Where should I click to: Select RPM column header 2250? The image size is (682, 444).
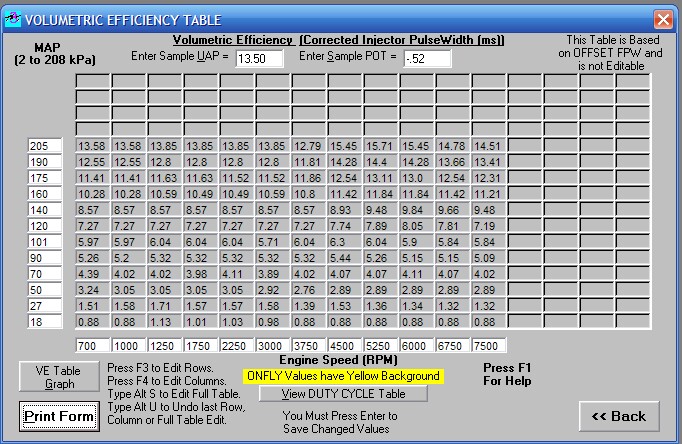(x=237, y=346)
